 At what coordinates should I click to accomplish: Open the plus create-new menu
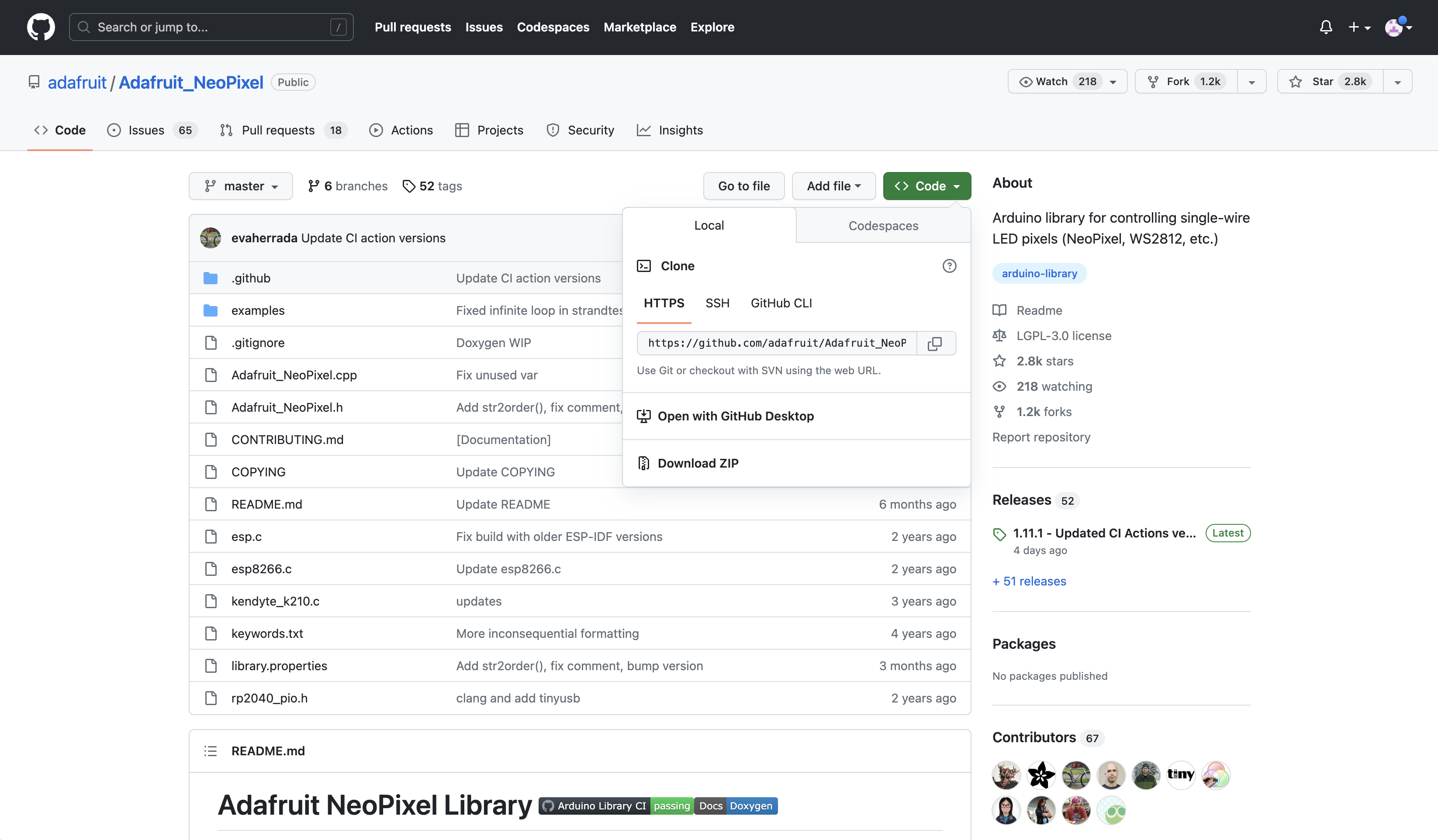[x=1359, y=27]
